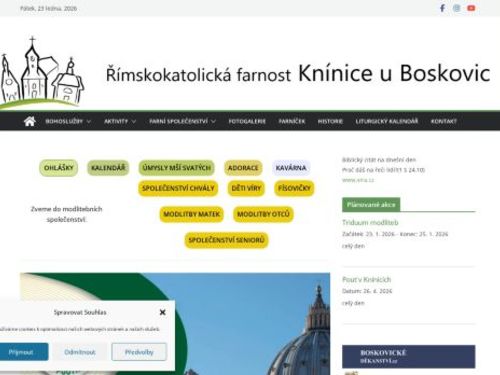Open Společenství chvály button
Screen dimensions: 500x375
pos(178,188)
